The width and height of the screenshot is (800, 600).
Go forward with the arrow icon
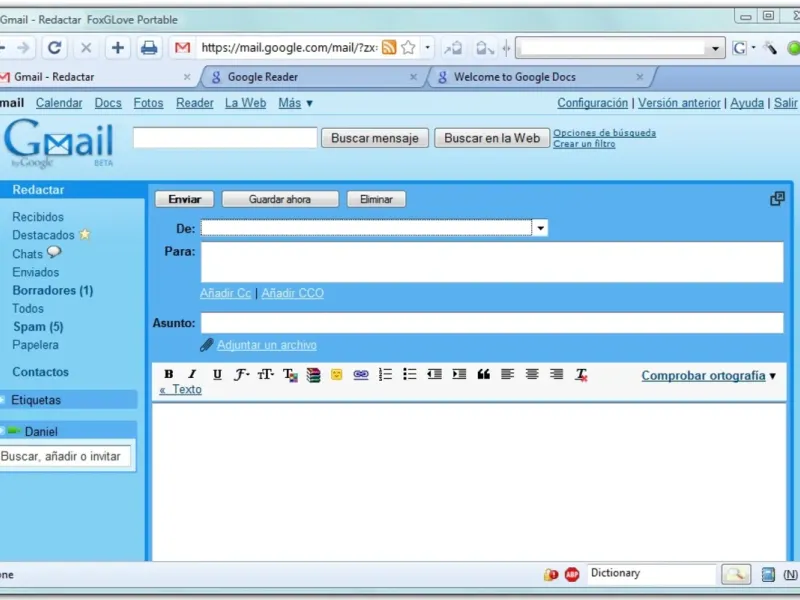[23, 48]
